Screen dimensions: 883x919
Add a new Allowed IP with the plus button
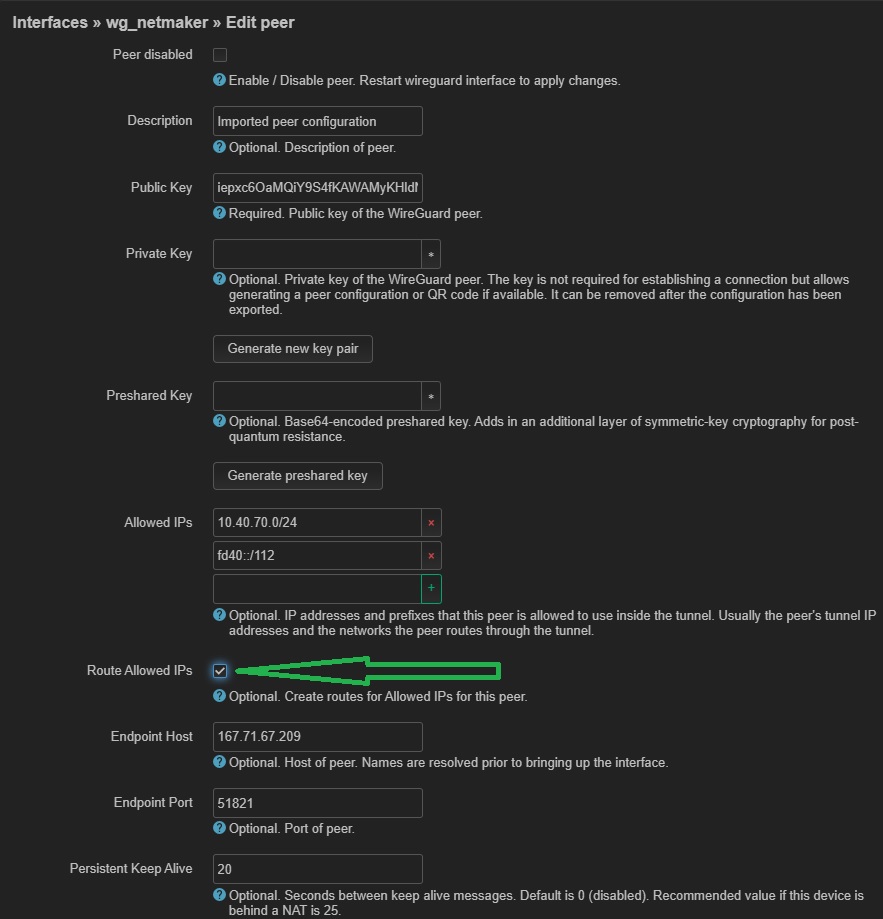point(431,588)
